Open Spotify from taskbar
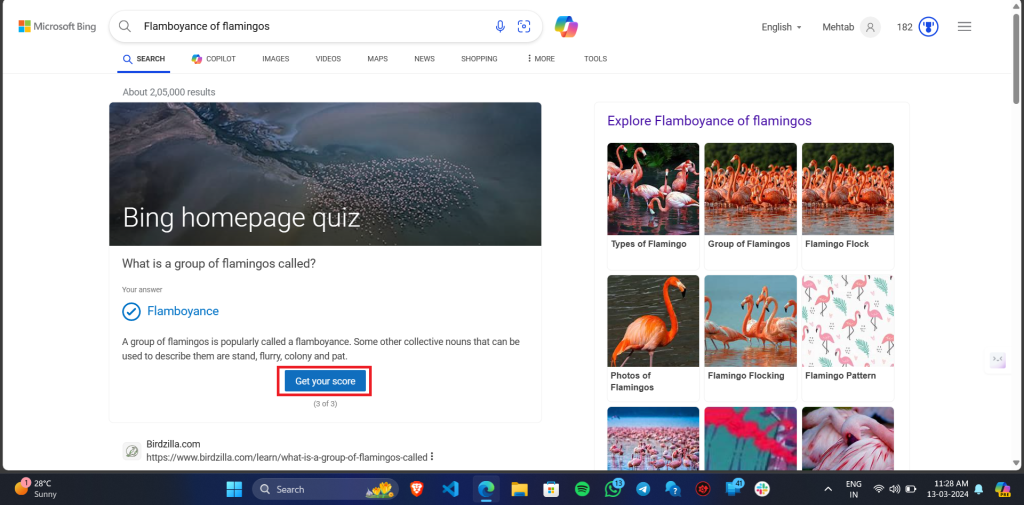Screen dimensions: 1024x505 [x=582, y=489]
